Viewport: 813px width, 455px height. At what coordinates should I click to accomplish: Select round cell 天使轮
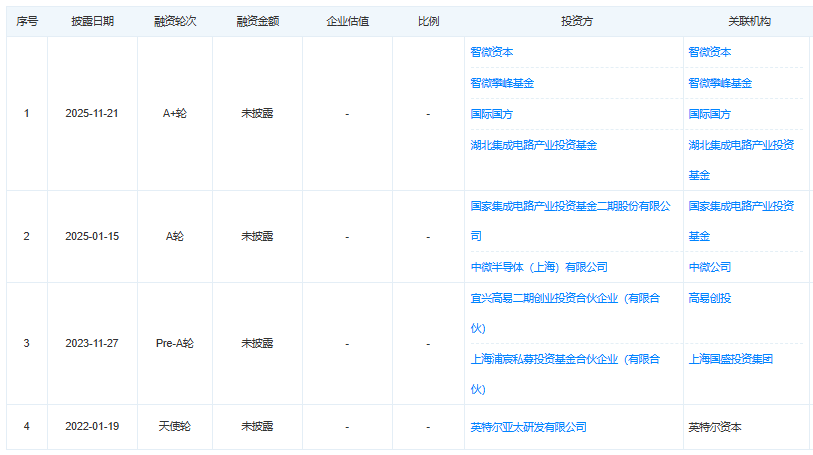pyautogui.click(x=175, y=426)
